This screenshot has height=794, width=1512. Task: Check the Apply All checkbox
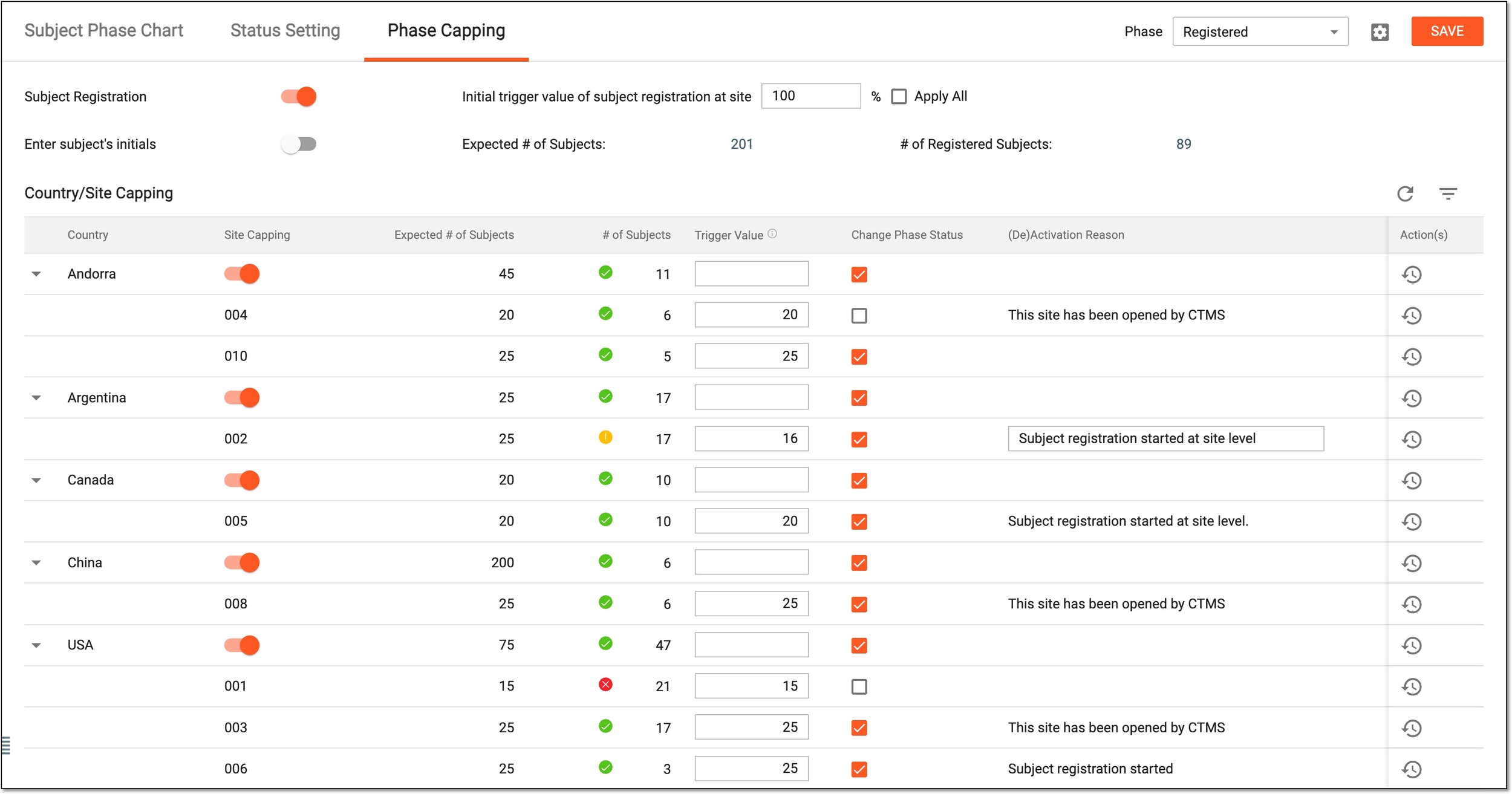click(899, 97)
